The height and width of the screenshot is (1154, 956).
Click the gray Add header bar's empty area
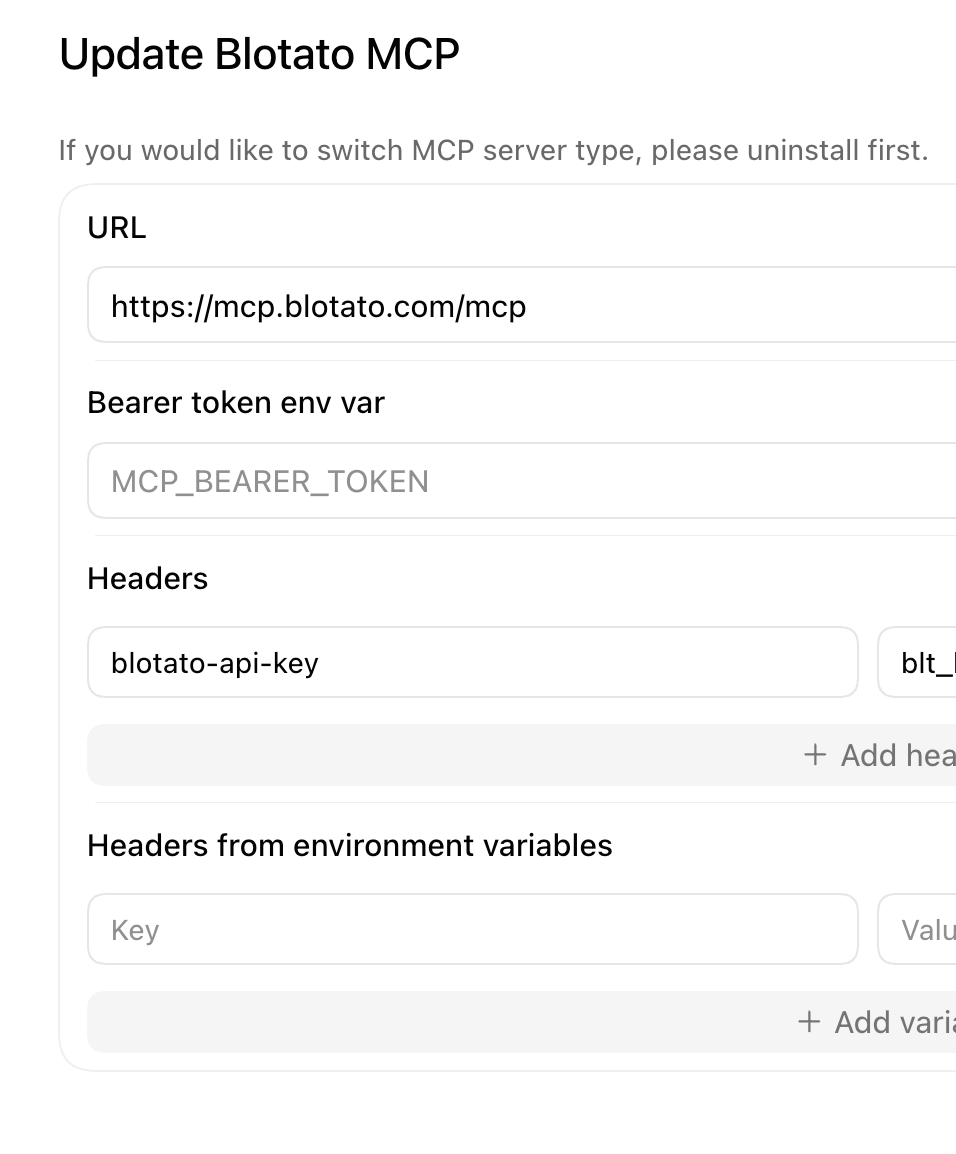tap(442, 754)
